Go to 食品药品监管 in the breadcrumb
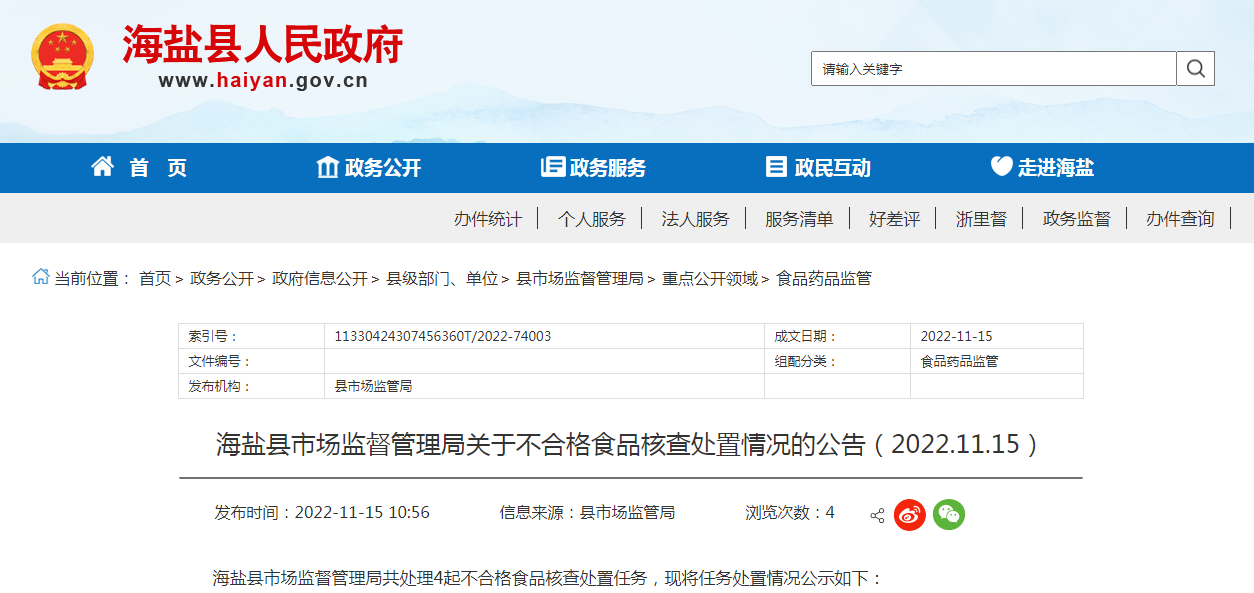 click(x=824, y=279)
